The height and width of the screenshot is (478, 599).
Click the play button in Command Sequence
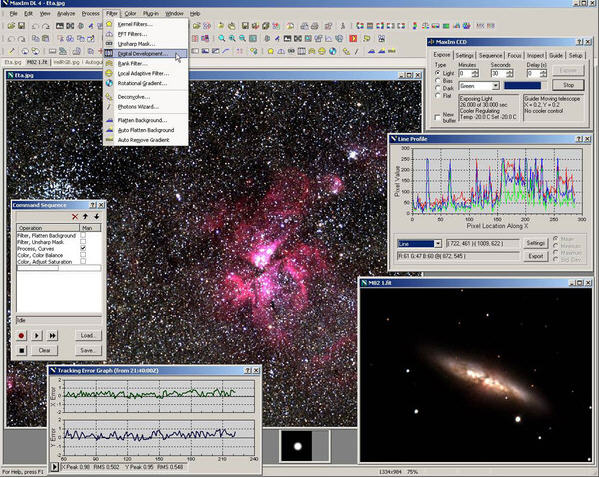pyautogui.click(x=37, y=335)
